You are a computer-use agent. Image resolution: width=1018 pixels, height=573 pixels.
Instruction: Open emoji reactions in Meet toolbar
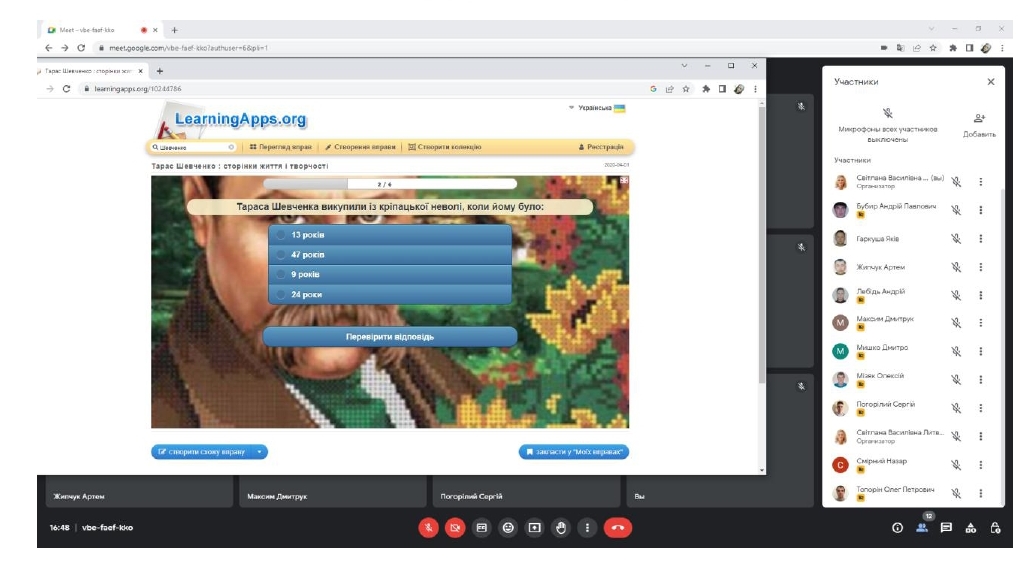[x=508, y=528]
